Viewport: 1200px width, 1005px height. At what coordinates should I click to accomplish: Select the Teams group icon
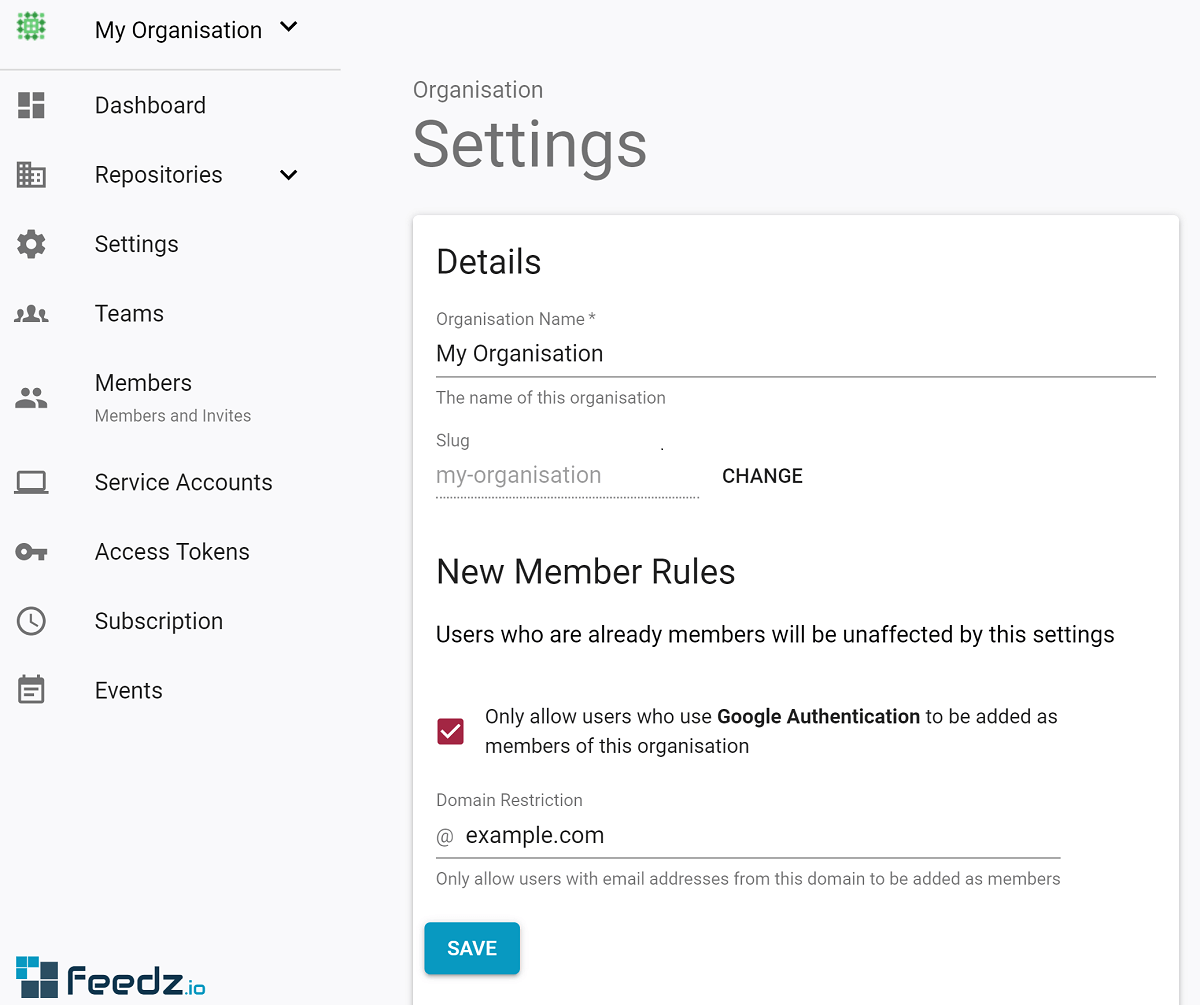click(31, 313)
